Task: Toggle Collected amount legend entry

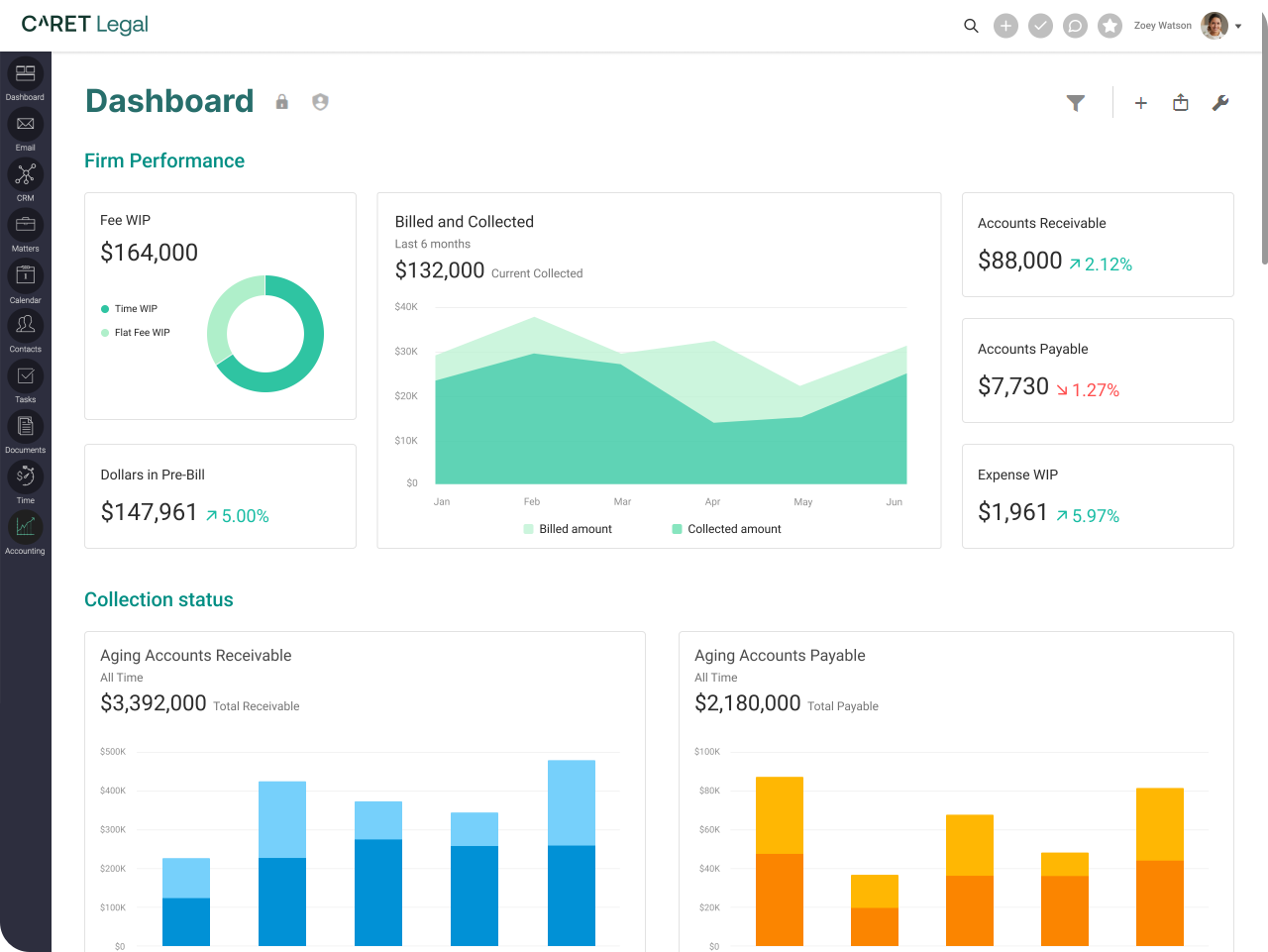Action: (726, 529)
